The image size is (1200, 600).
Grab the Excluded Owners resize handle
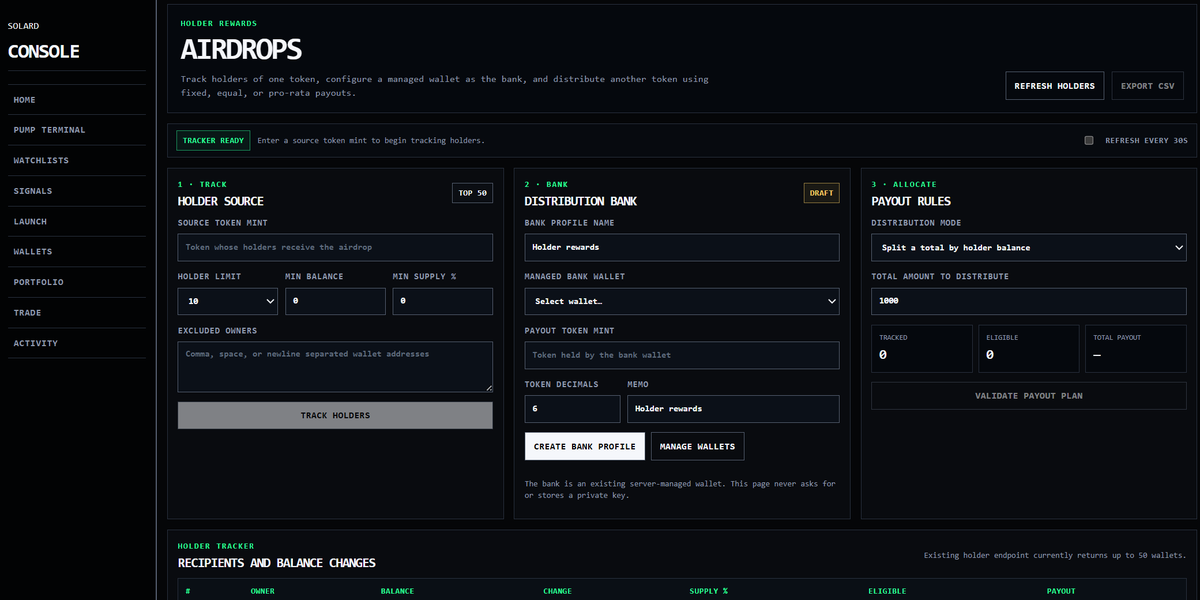click(488, 387)
